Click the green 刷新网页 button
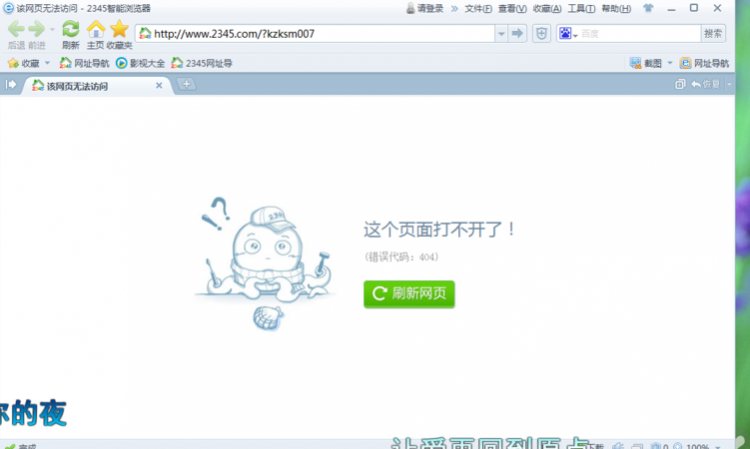This screenshot has height=449, width=750. 409,294
